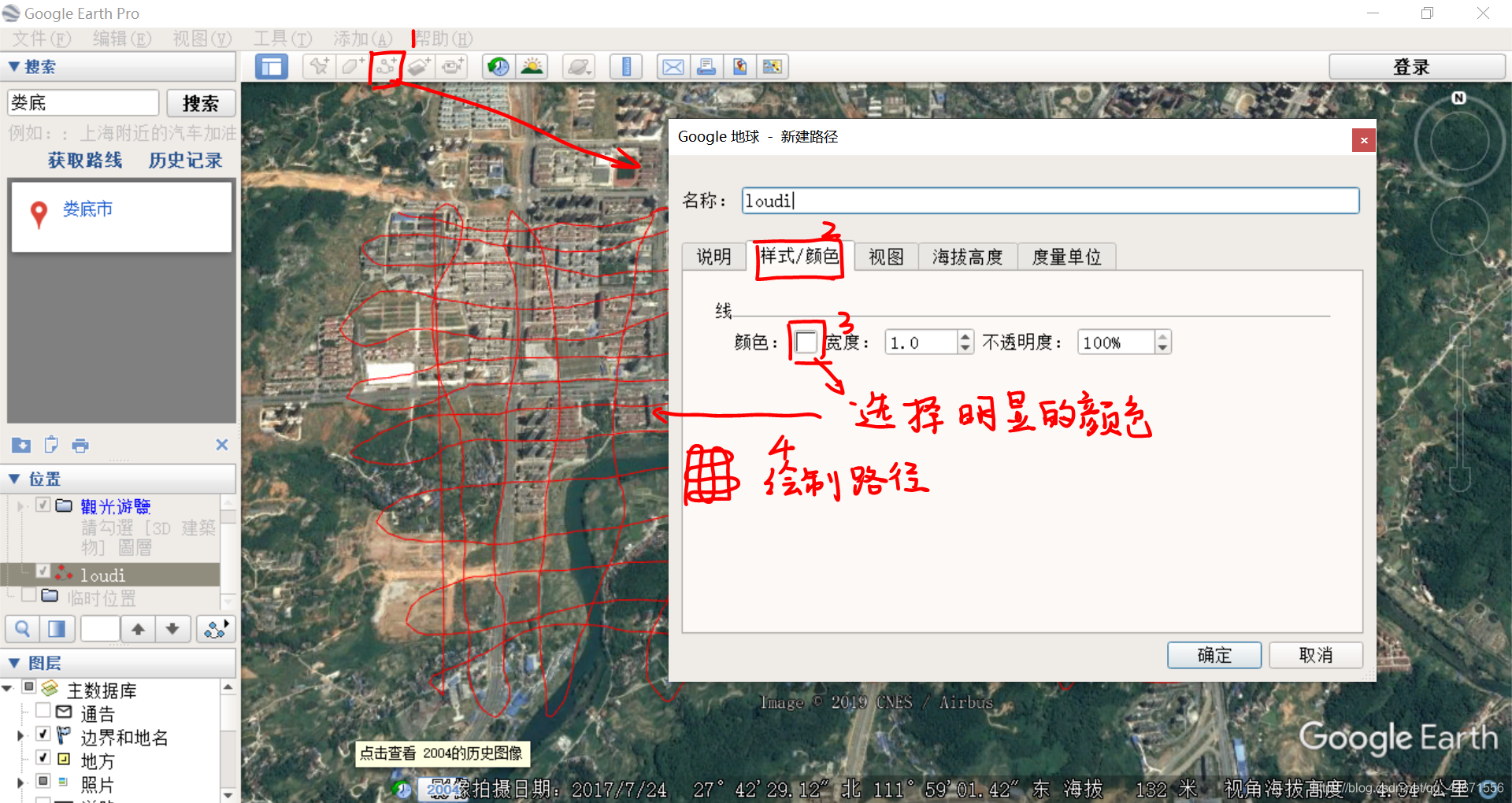1512x803 pixels.
Task: Click the magnifier search places icon
Action: pos(23,629)
